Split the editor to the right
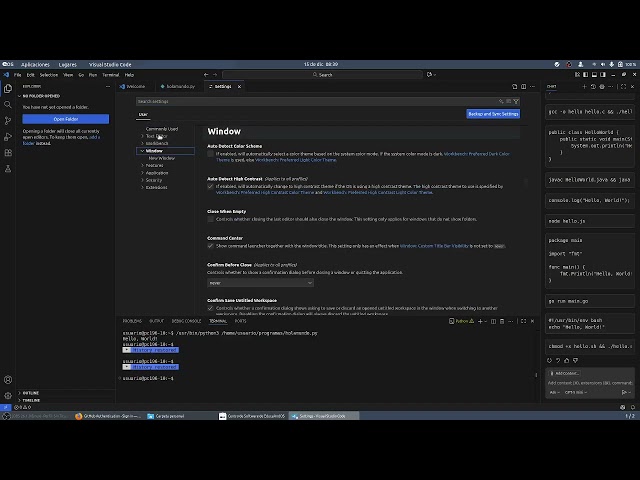The height and width of the screenshot is (480, 640). [524, 87]
